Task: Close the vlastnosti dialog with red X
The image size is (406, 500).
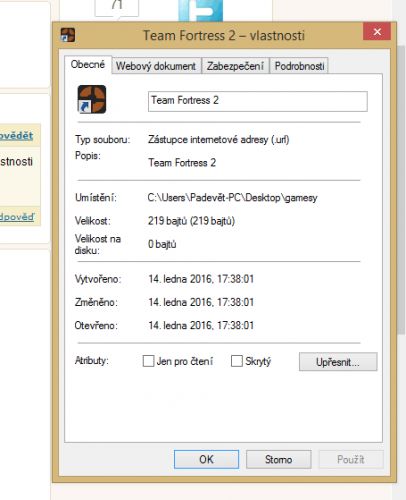Action: tap(377, 32)
